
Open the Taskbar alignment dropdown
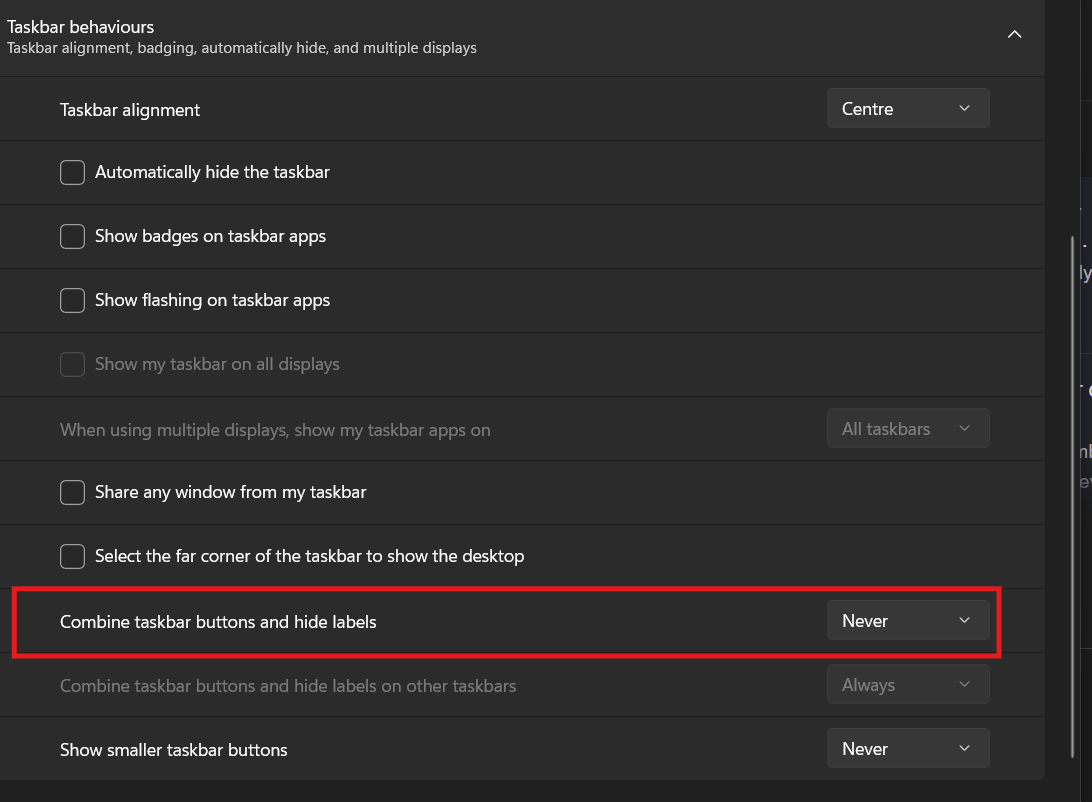click(x=907, y=109)
